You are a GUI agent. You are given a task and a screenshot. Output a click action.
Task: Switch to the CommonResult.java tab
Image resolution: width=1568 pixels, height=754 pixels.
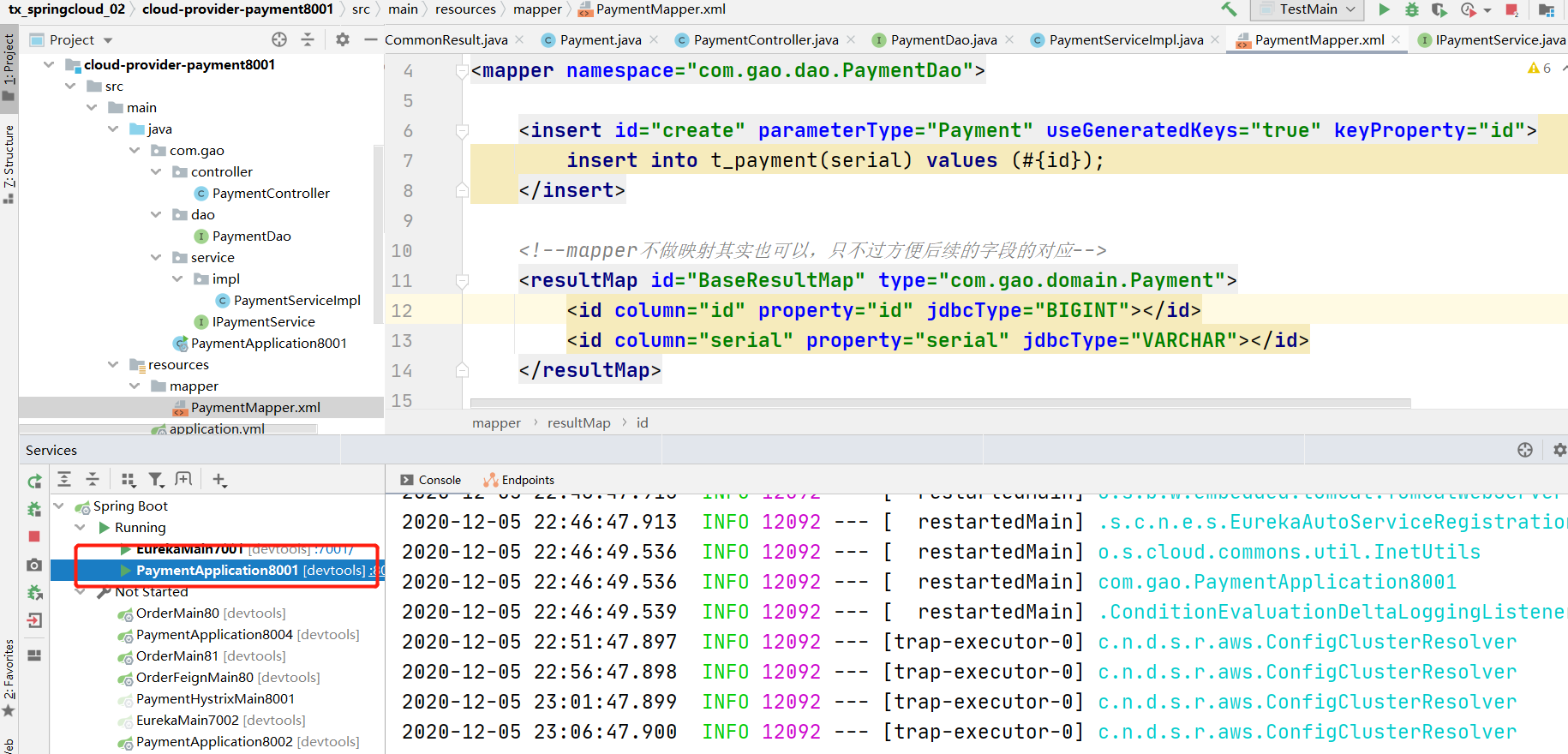point(446,39)
